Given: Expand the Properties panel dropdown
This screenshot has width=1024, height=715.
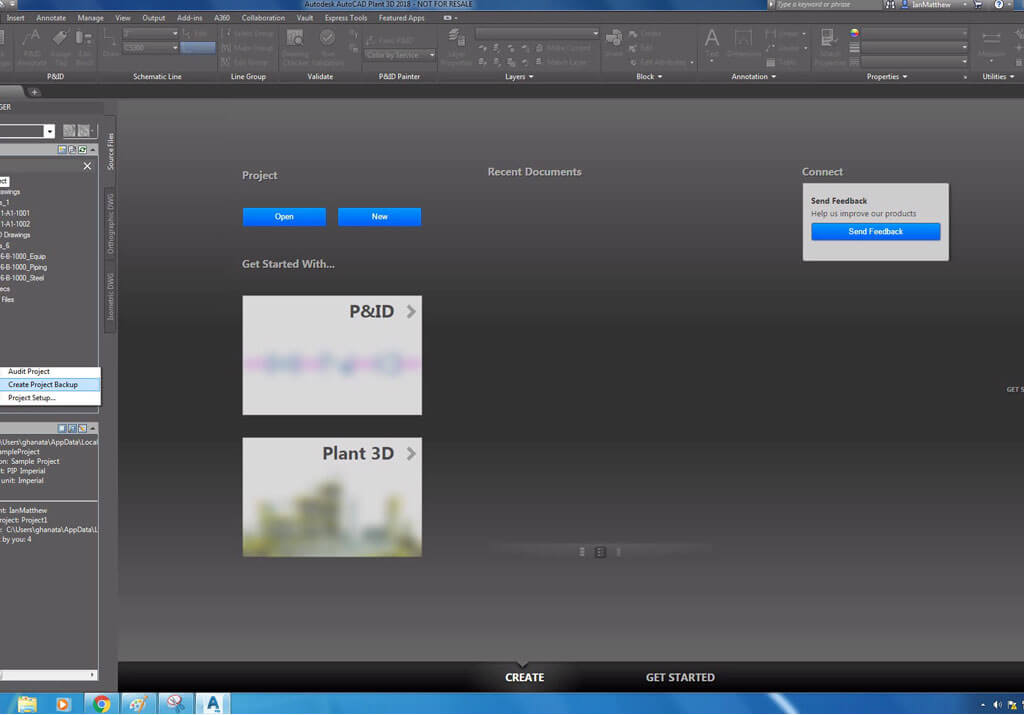Looking at the screenshot, I should click(904, 77).
